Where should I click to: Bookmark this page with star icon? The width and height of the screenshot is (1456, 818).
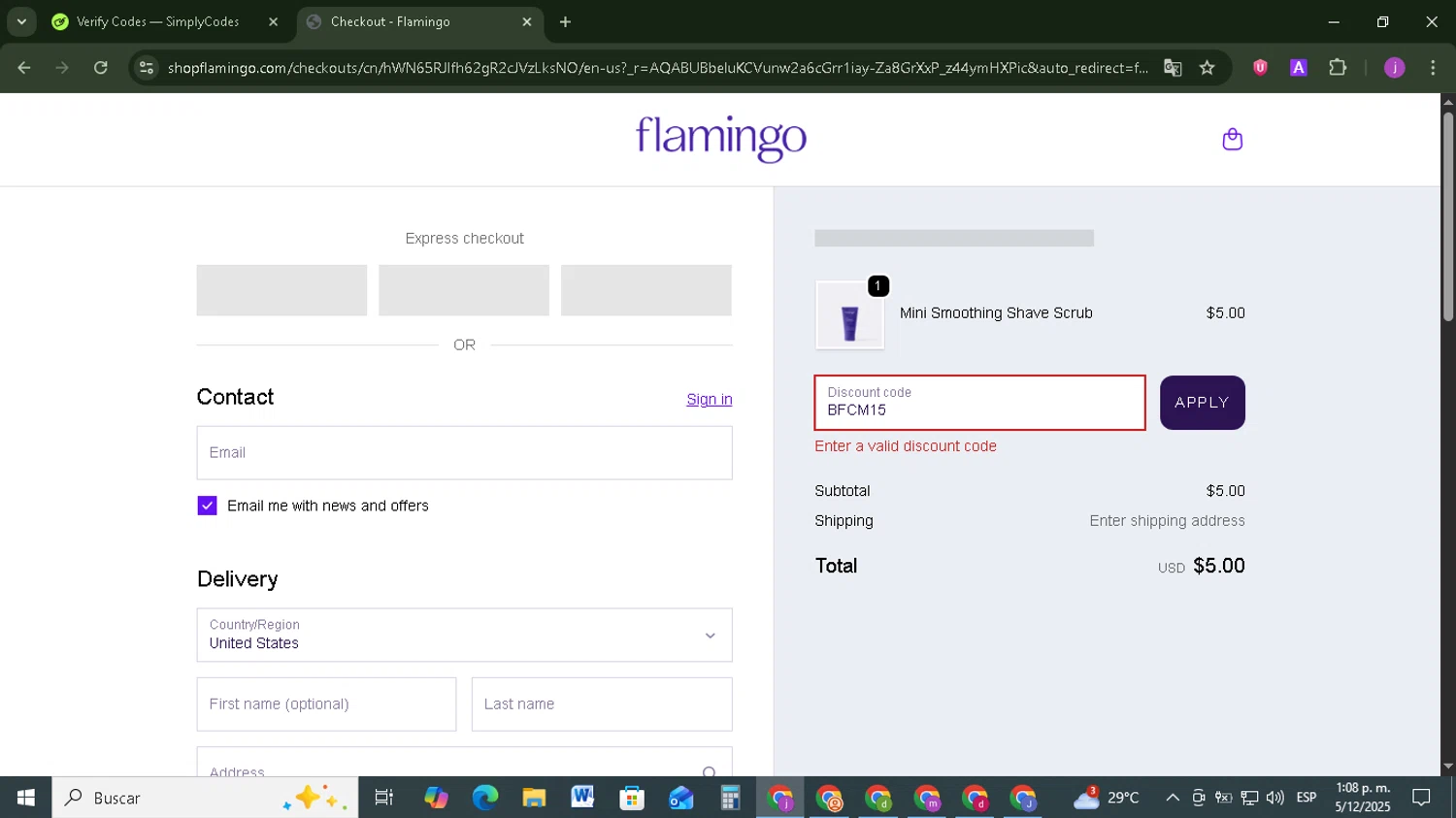click(1207, 68)
